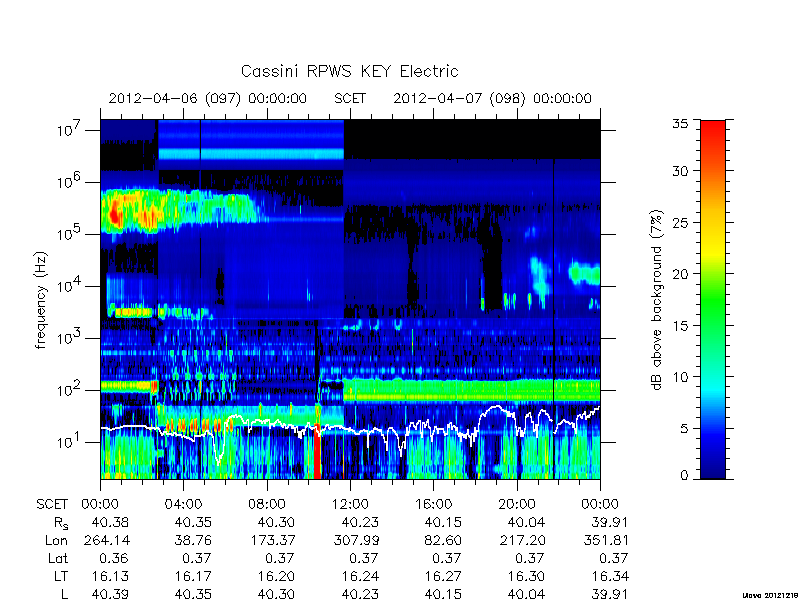Viewport: 800px width, 600px height.
Task: Click the 'Rs' row header
Action: 61,523
